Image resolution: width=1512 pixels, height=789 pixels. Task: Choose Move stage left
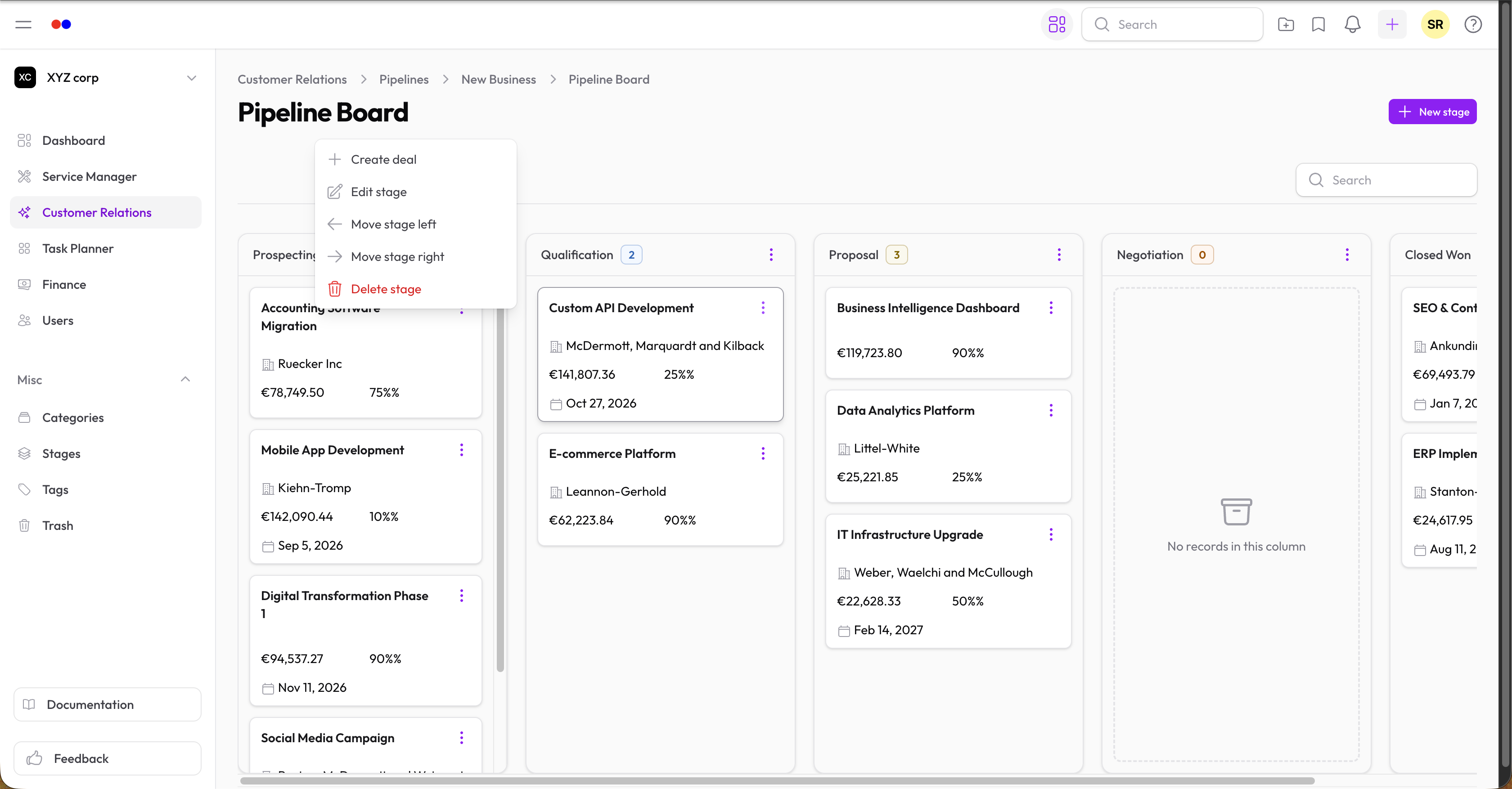pos(415,224)
